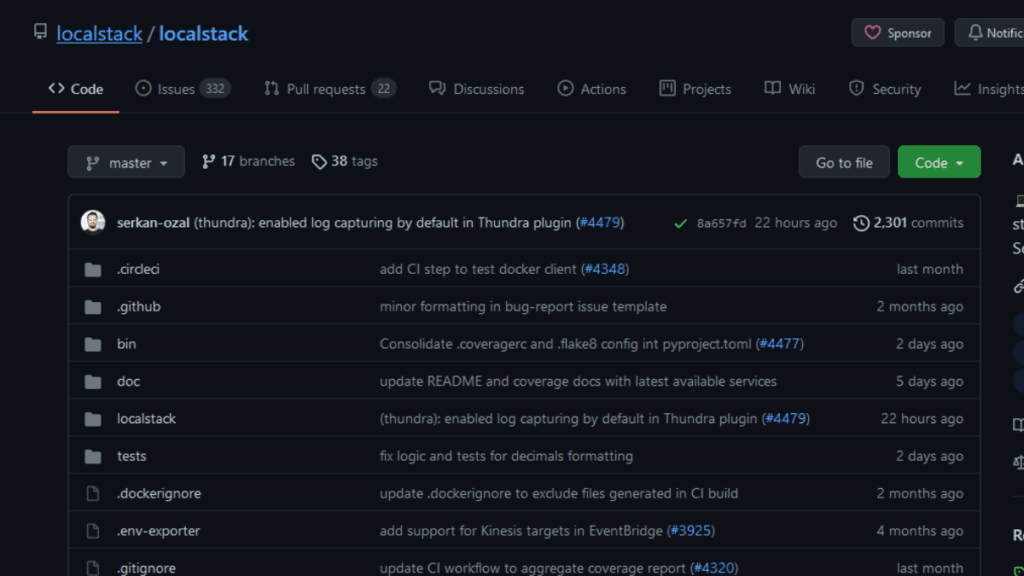Click the Go to file button
The height and width of the screenshot is (576, 1024).
(x=844, y=161)
